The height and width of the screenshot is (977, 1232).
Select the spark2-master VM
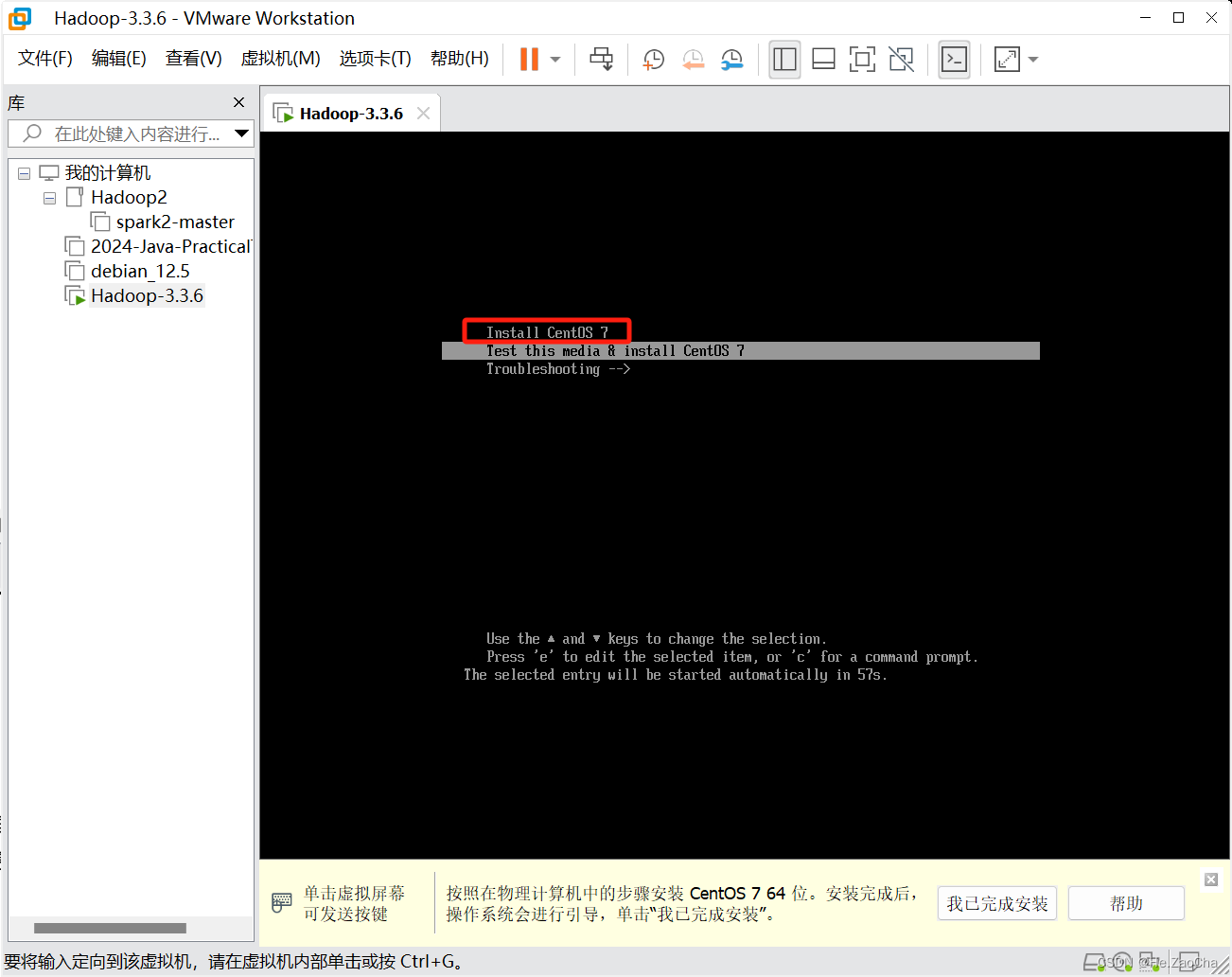pyautogui.click(x=175, y=222)
